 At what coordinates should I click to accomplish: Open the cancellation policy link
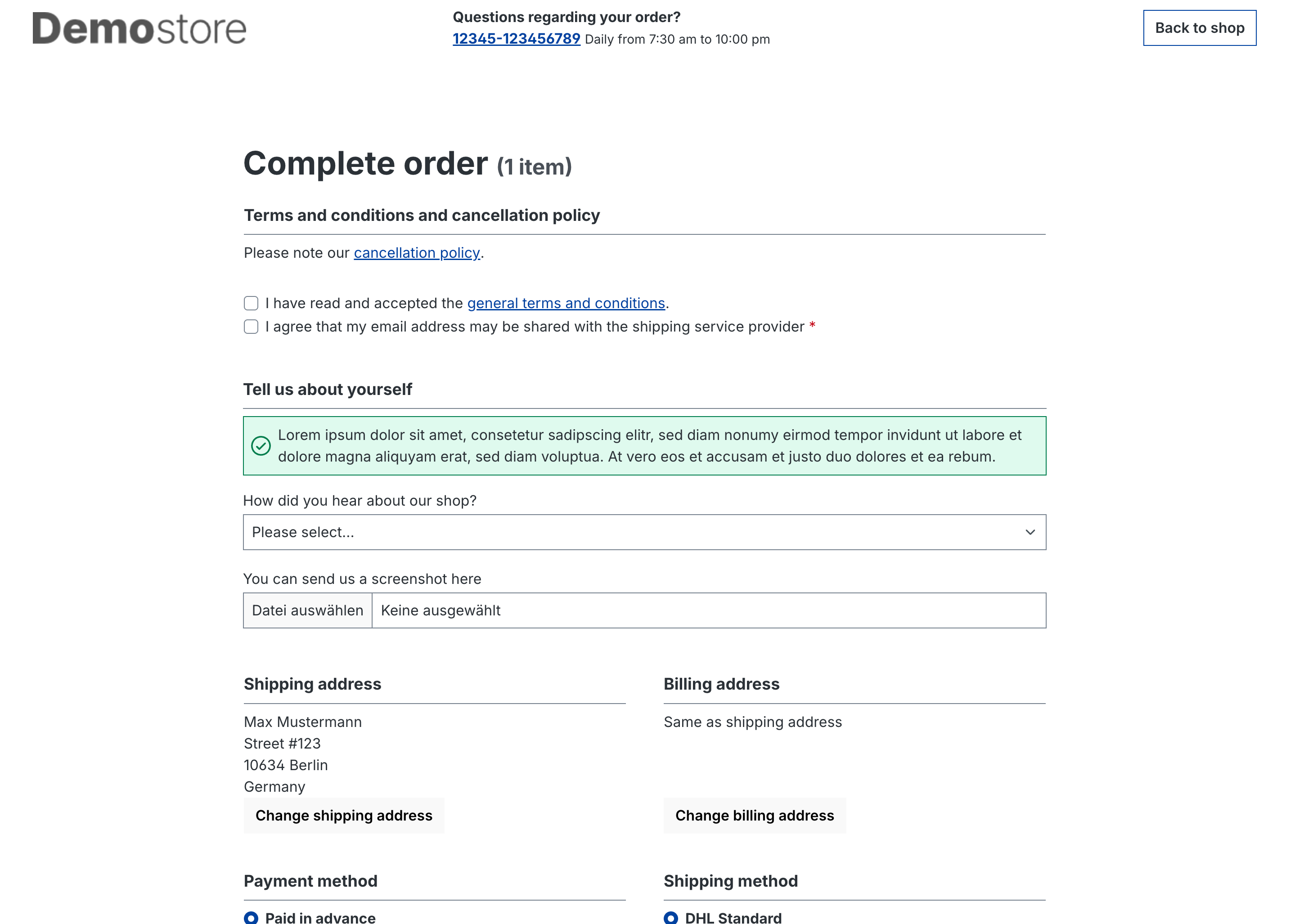click(x=417, y=252)
